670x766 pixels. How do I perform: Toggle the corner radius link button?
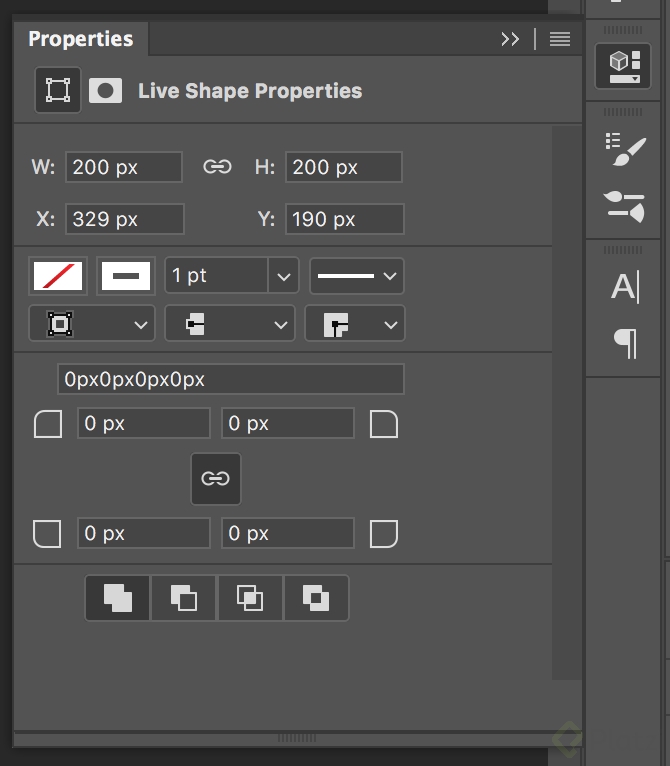215,479
